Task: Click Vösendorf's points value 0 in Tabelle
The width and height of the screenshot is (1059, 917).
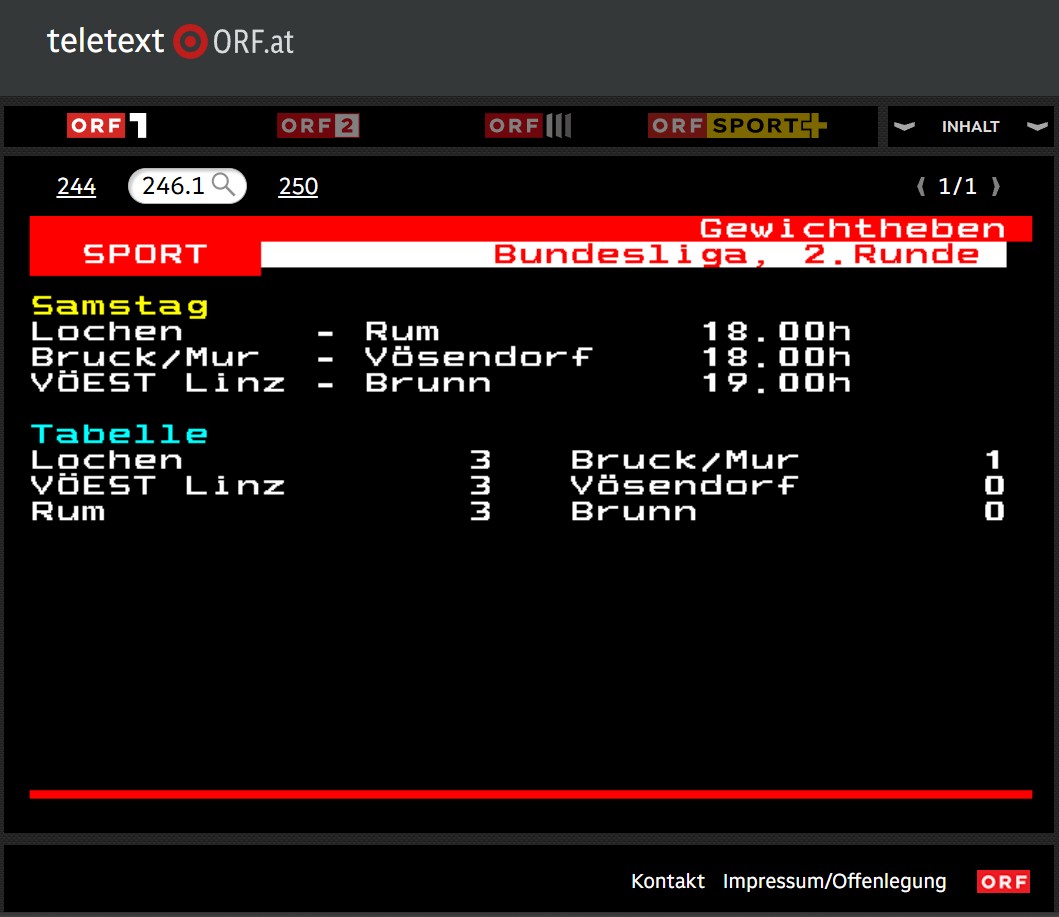Action: point(993,486)
